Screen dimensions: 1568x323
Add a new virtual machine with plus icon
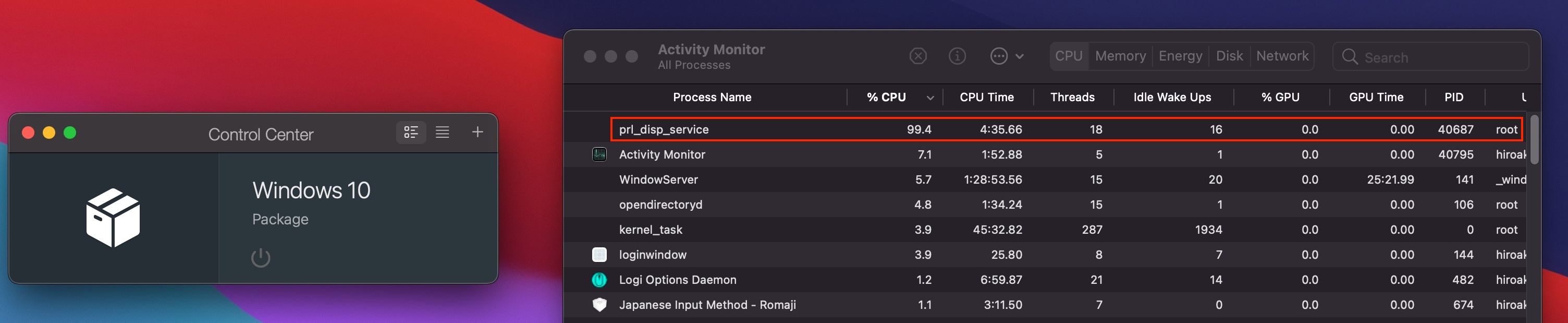478,132
